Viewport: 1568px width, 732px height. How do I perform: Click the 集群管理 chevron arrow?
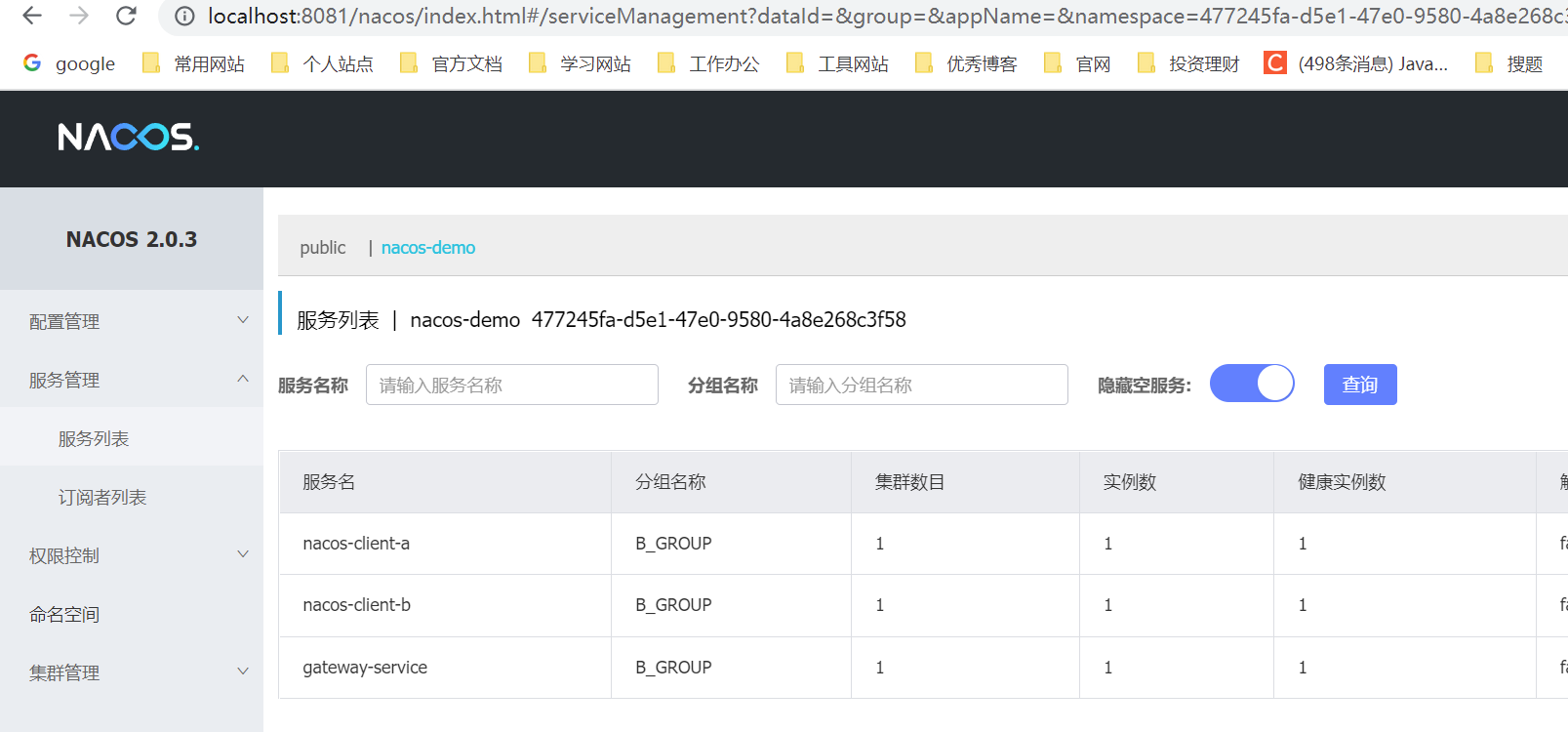tap(243, 671)
